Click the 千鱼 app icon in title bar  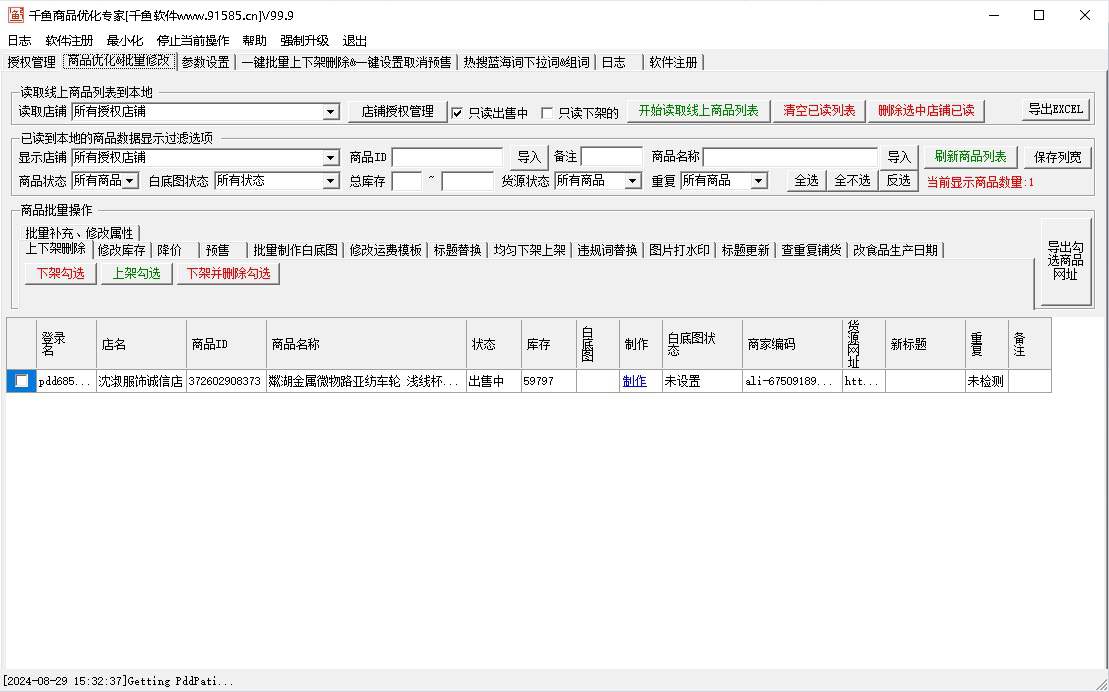pyautogui.click(x=15, y=15)
